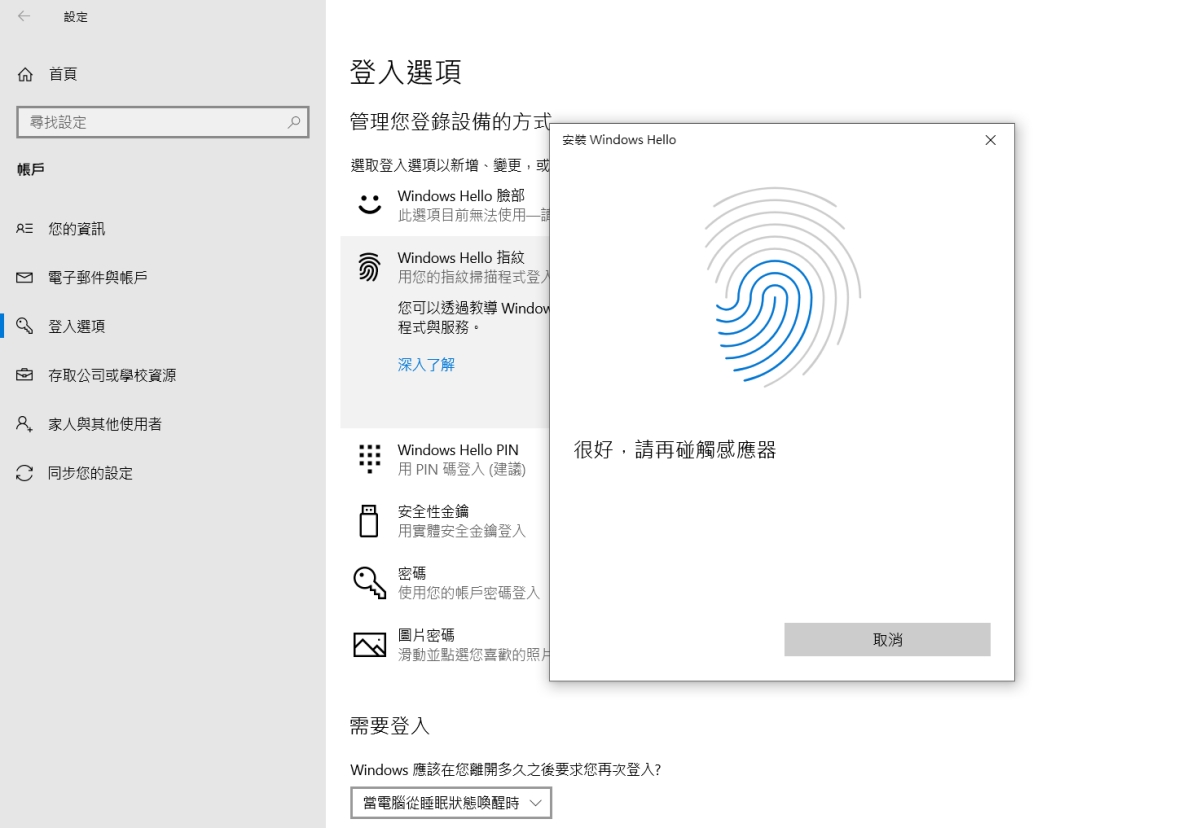
Task: Click the envelope icon for 電子郵件與帳戶
Action: (25, 277)
